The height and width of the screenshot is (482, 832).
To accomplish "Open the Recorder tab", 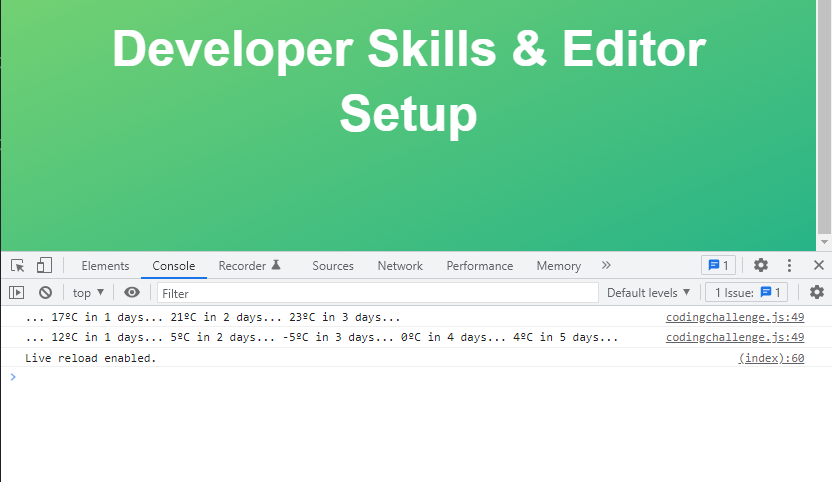I will pyautogui.click(x=249, y=266).
